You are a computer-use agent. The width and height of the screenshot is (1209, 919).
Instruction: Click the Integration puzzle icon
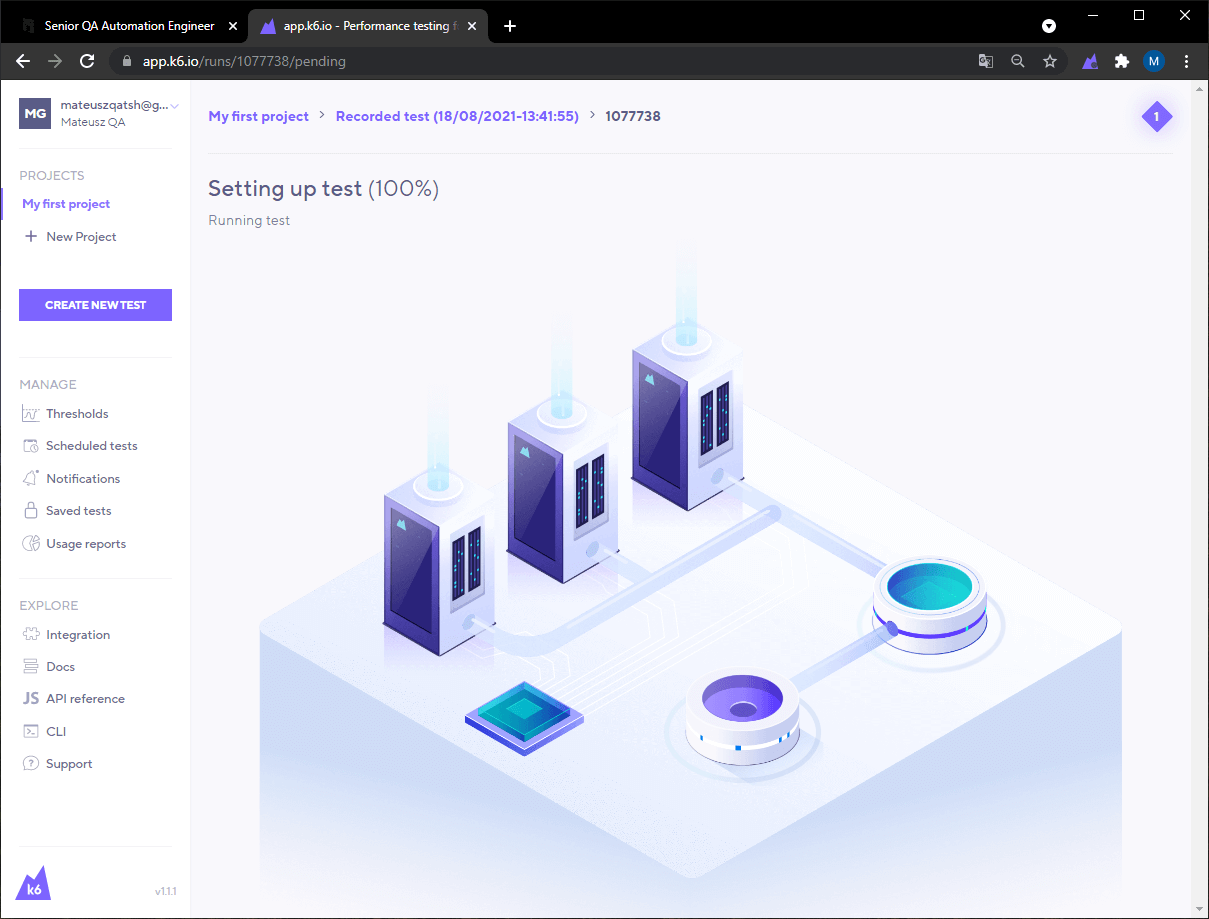(30, 635)
